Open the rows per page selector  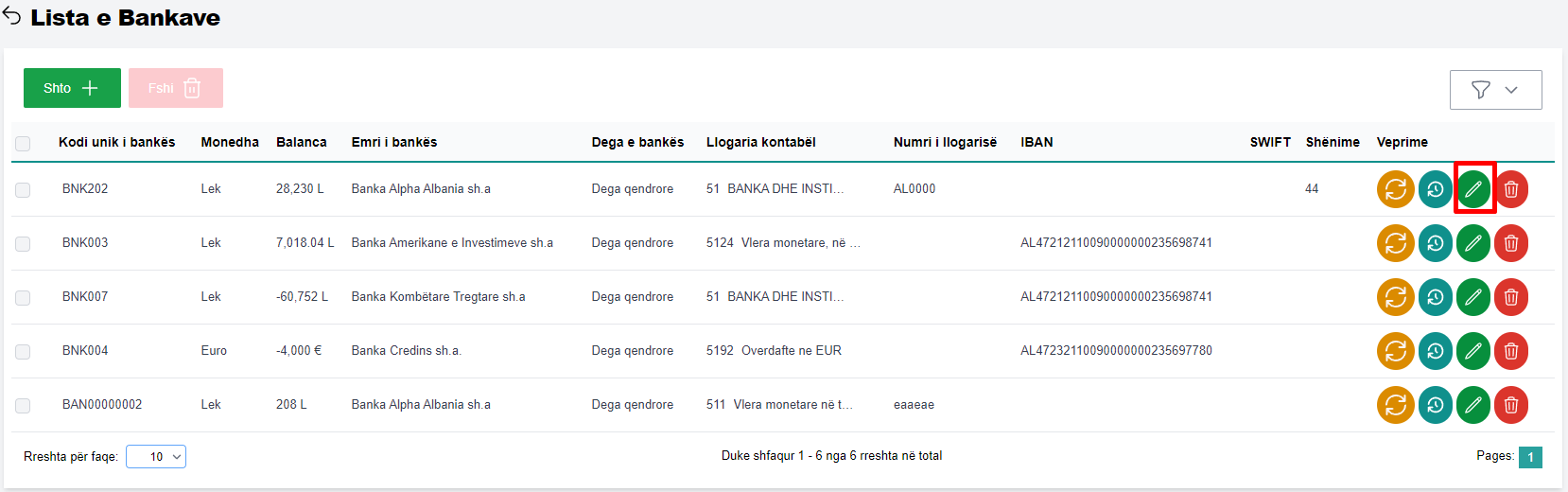[x=156, y=457]
